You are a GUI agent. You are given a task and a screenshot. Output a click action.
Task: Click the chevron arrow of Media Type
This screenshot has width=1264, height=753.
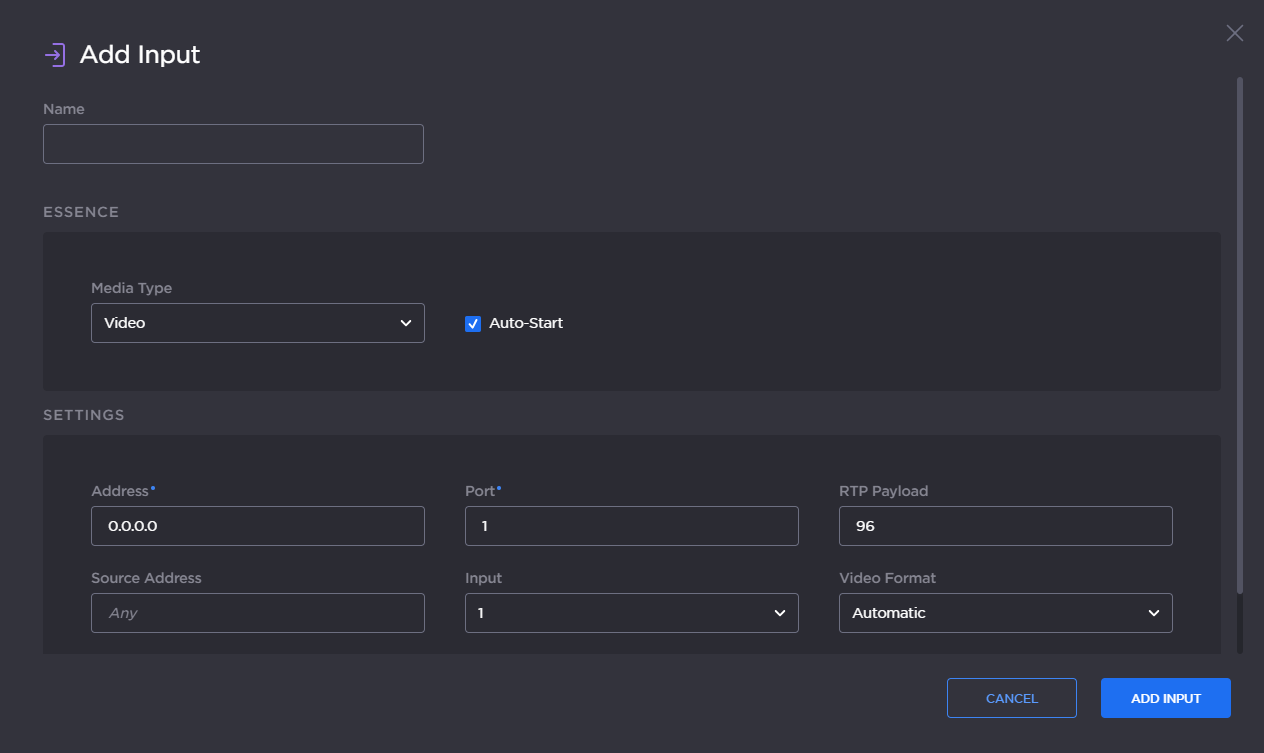pyautogui.click(x=406, y=323)
